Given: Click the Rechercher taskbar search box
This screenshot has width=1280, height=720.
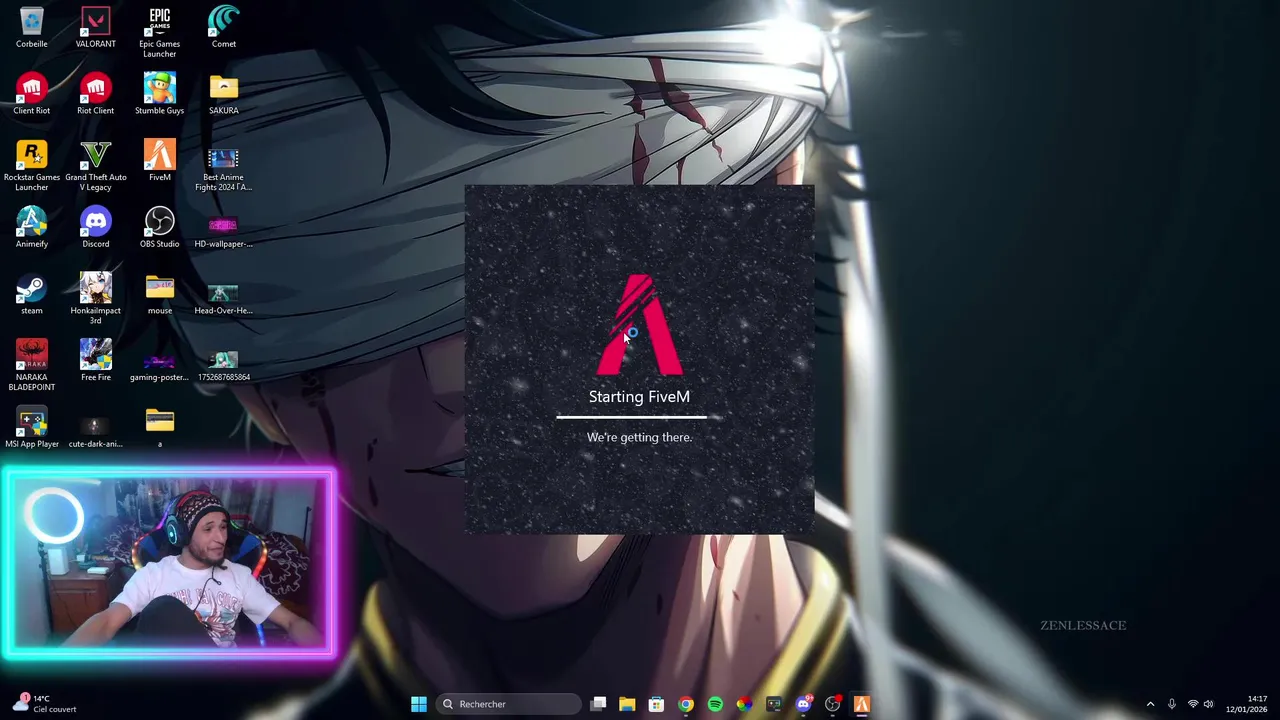Looking at the screenshot, I should [x=509, y=704].
